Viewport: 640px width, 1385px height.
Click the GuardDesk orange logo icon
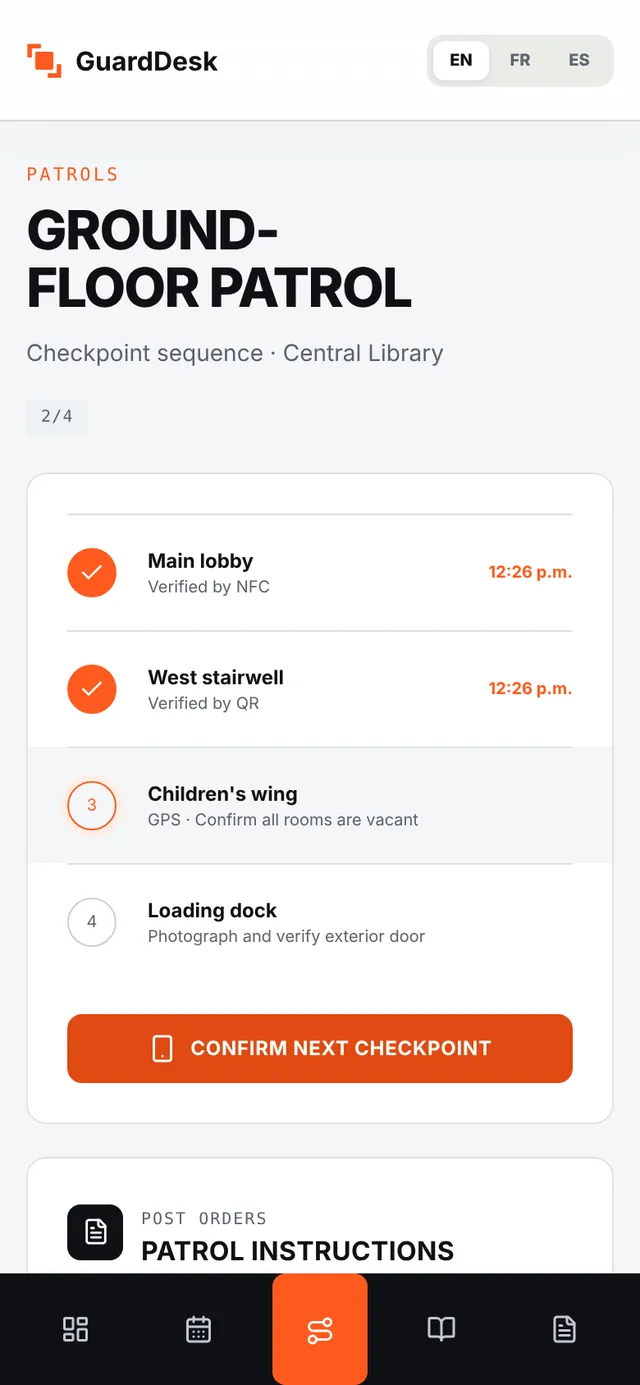tap(44, 60)
